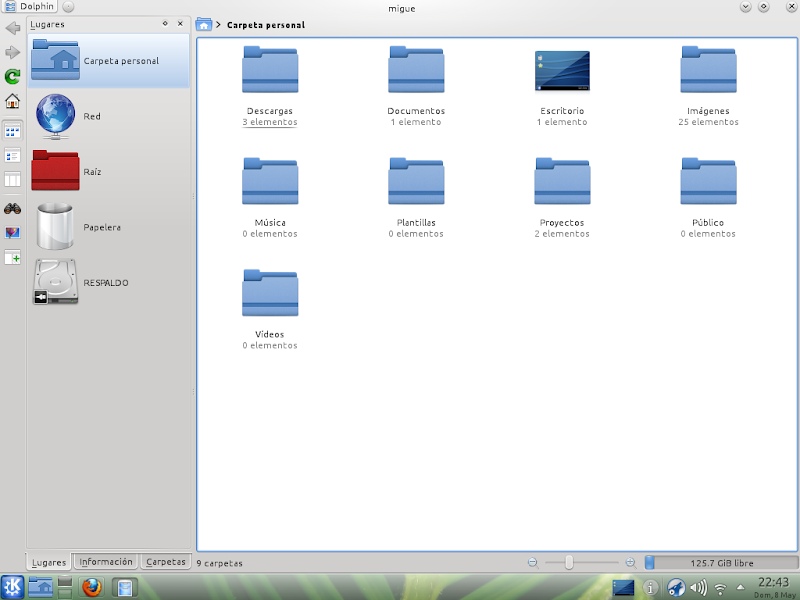
Task: Toggle previews with the picture icon
Action: [12, 233]
